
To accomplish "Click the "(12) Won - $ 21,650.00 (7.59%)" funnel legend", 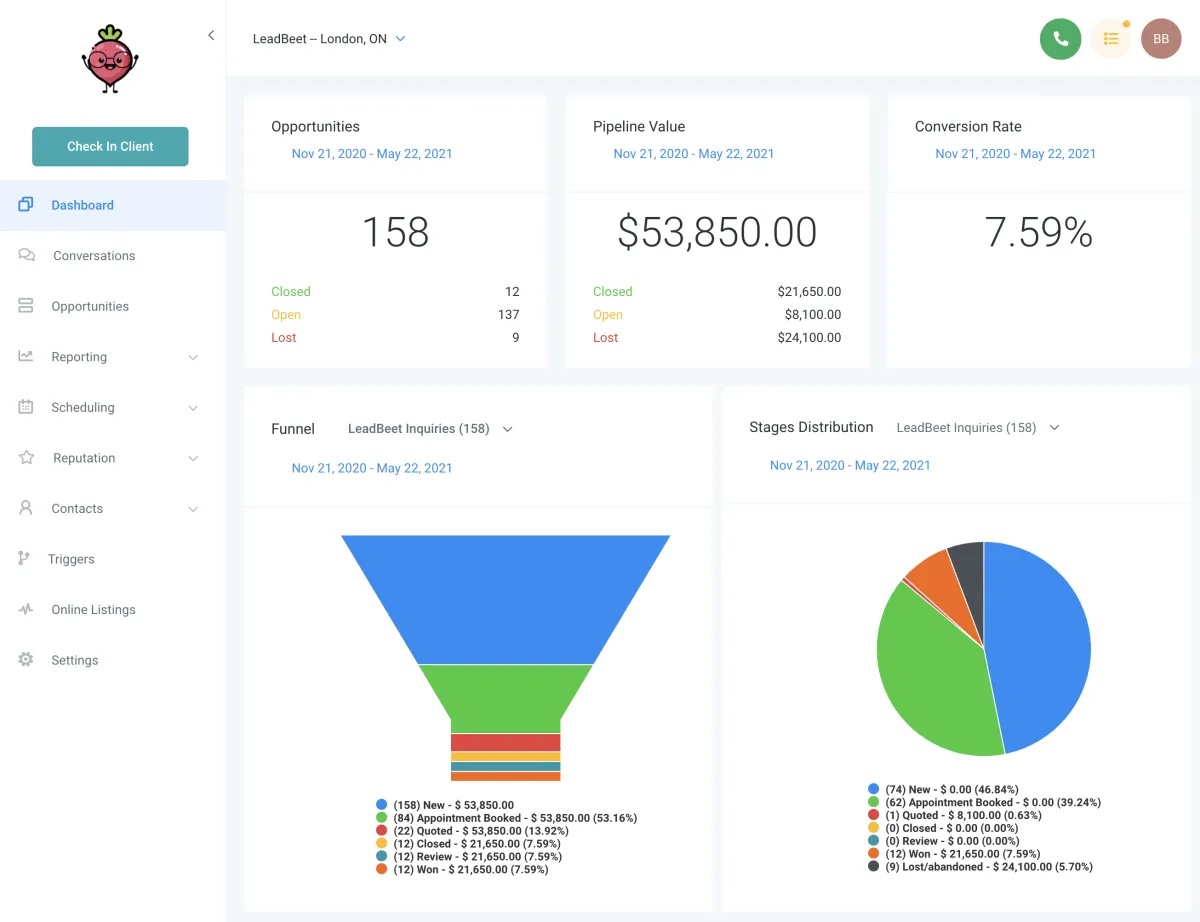I will coord(471,870).
